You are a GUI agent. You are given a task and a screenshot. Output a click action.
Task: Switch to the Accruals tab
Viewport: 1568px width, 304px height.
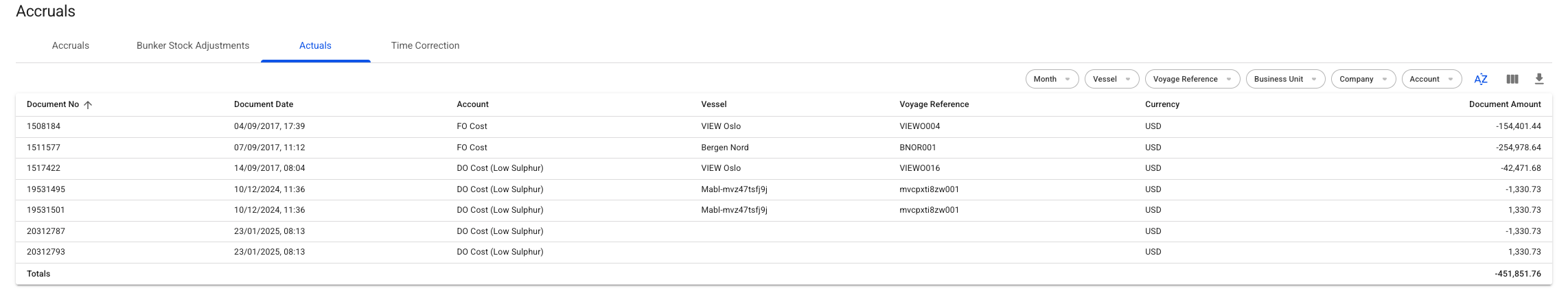[x=71, y=46]
